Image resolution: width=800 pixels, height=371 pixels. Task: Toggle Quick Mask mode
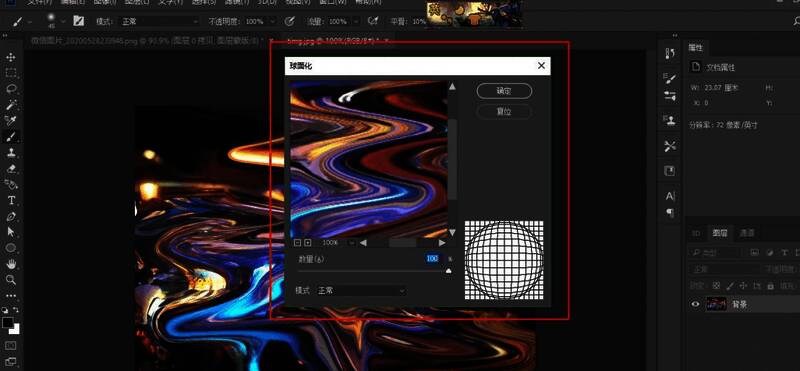pyautogui.click(x=11, y=346)
